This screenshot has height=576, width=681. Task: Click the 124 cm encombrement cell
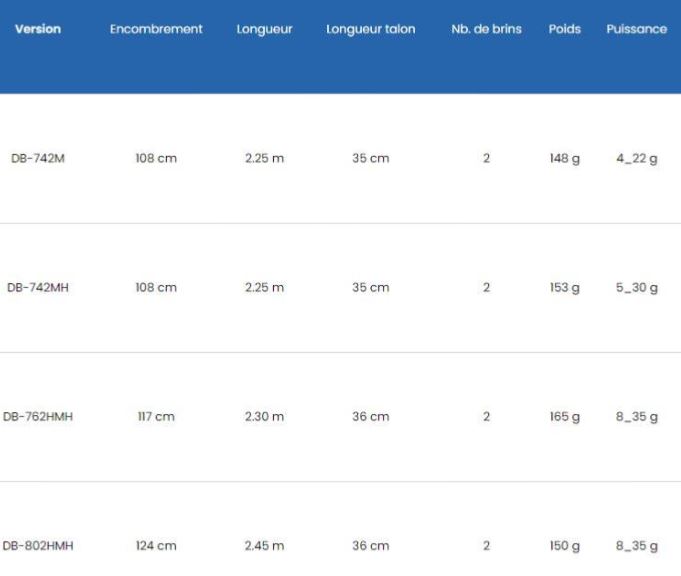(x=156, y=546)
